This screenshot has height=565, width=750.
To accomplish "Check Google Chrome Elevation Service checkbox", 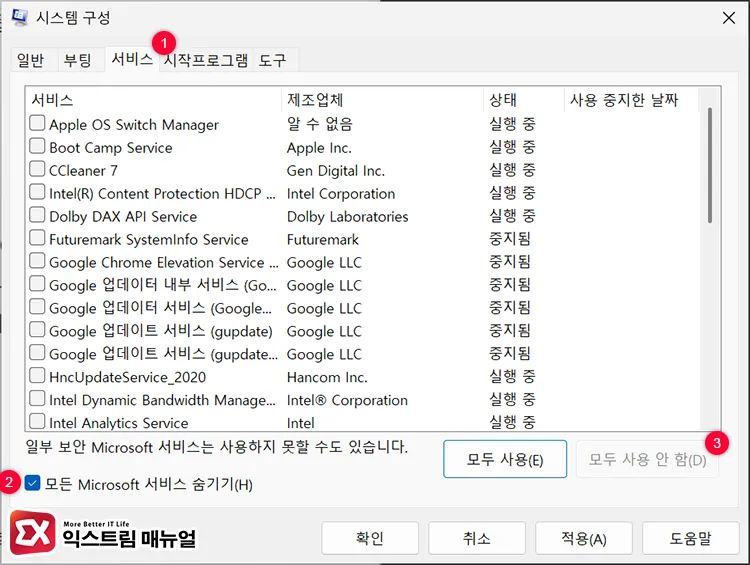I will click(x=37, y=261).
